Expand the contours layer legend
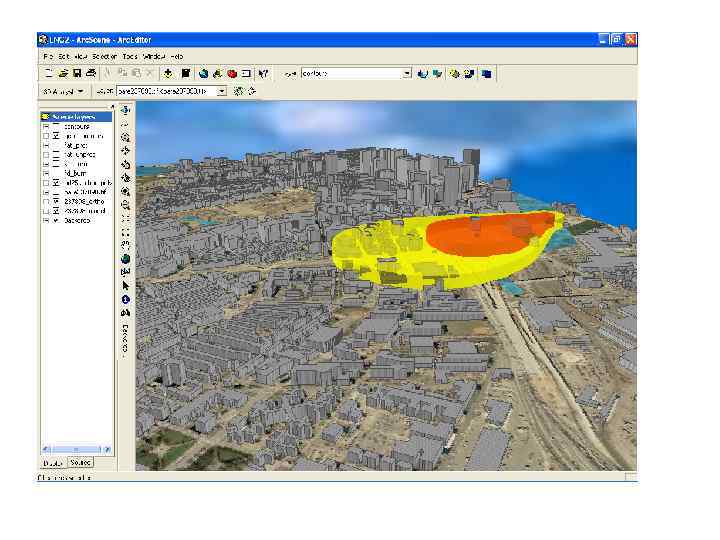 pos(45,126)
